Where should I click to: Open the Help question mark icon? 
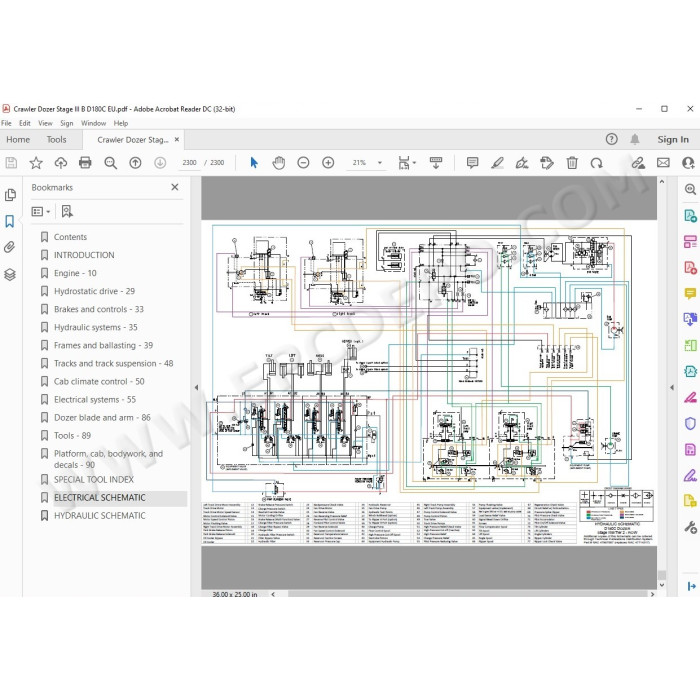pyautogui.click(x=612, y=139)
